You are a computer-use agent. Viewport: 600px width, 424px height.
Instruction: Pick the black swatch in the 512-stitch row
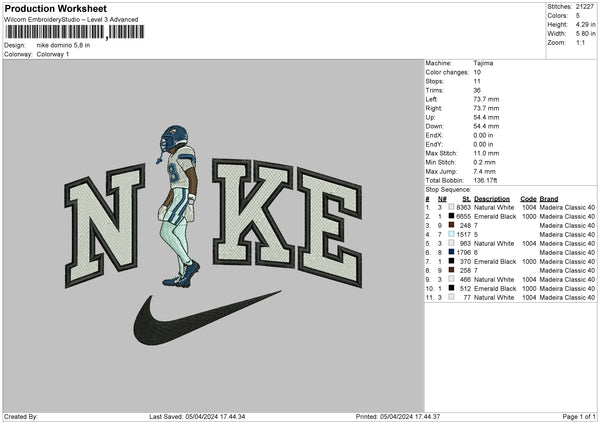pos(451,288)
